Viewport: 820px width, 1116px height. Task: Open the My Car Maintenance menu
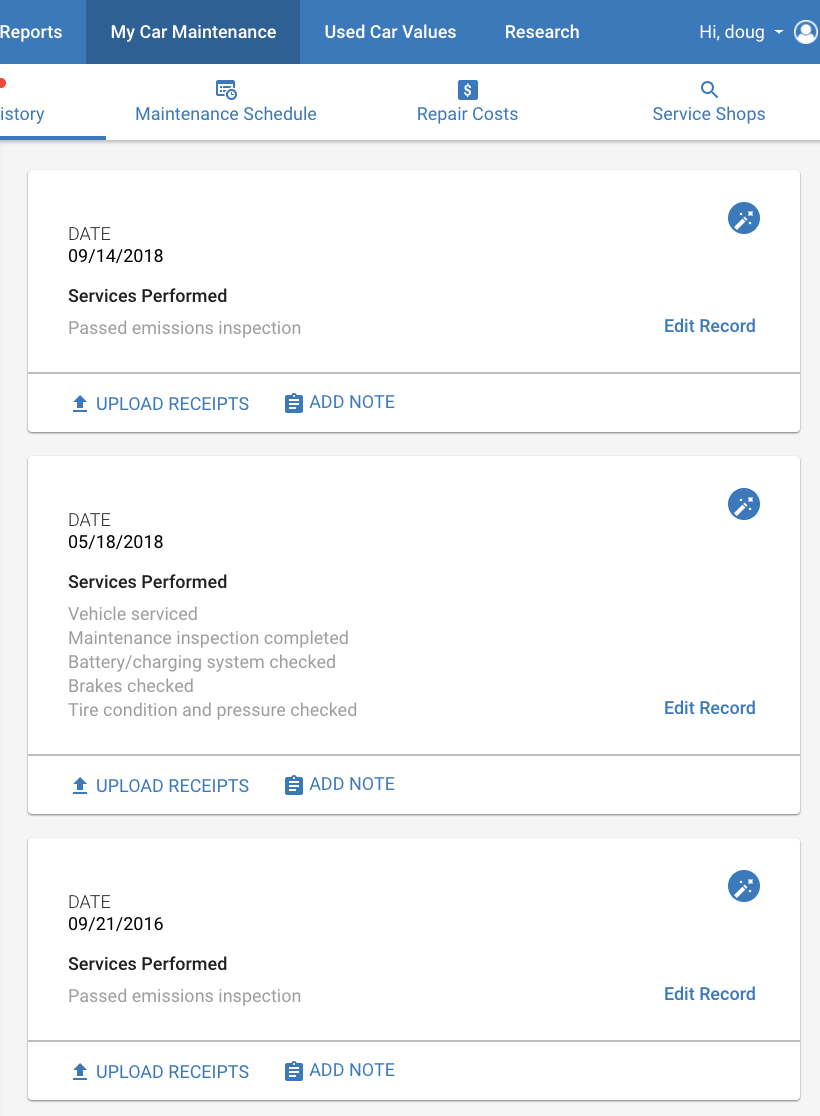point(193,32)
